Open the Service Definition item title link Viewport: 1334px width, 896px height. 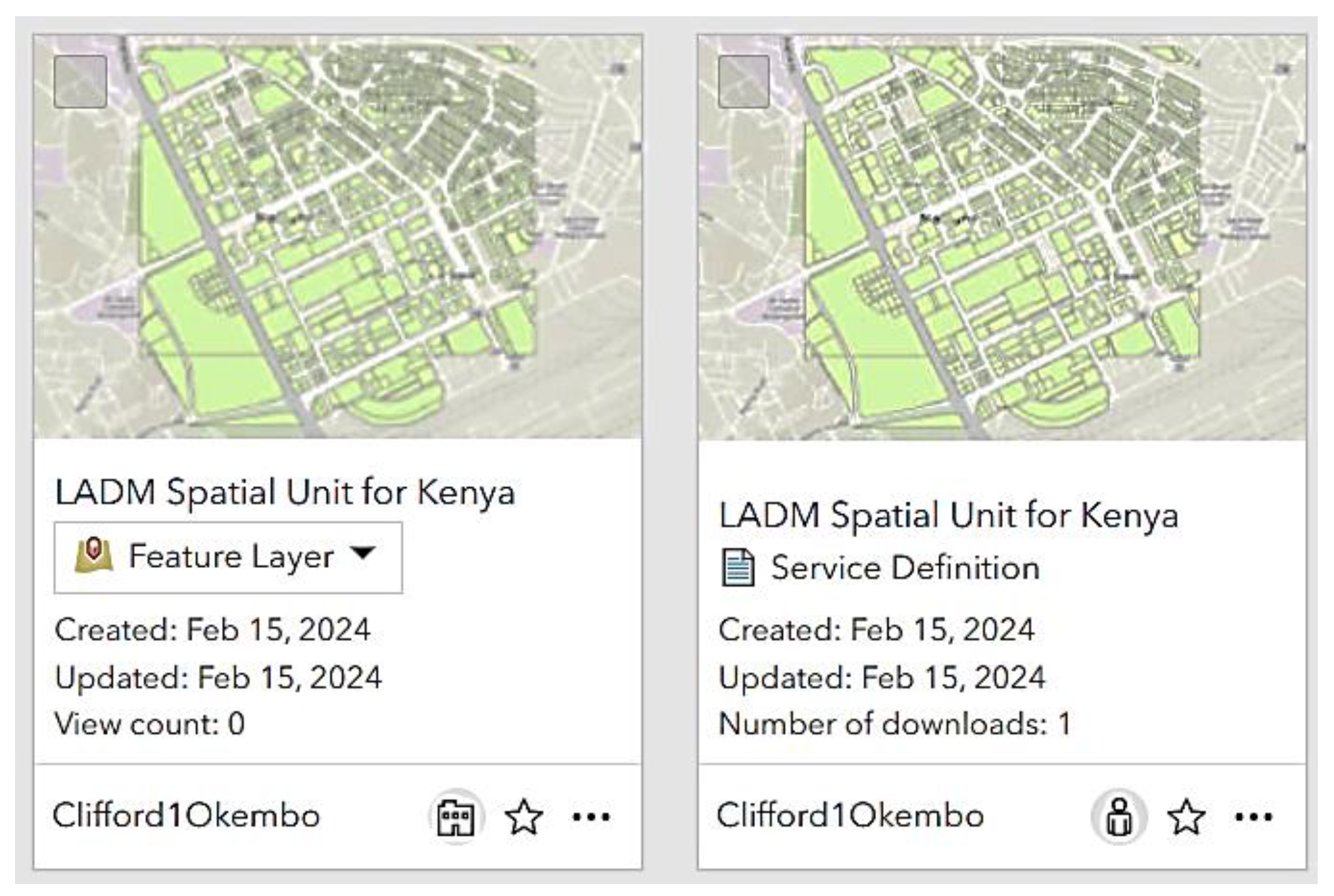(x=948, y=516)
